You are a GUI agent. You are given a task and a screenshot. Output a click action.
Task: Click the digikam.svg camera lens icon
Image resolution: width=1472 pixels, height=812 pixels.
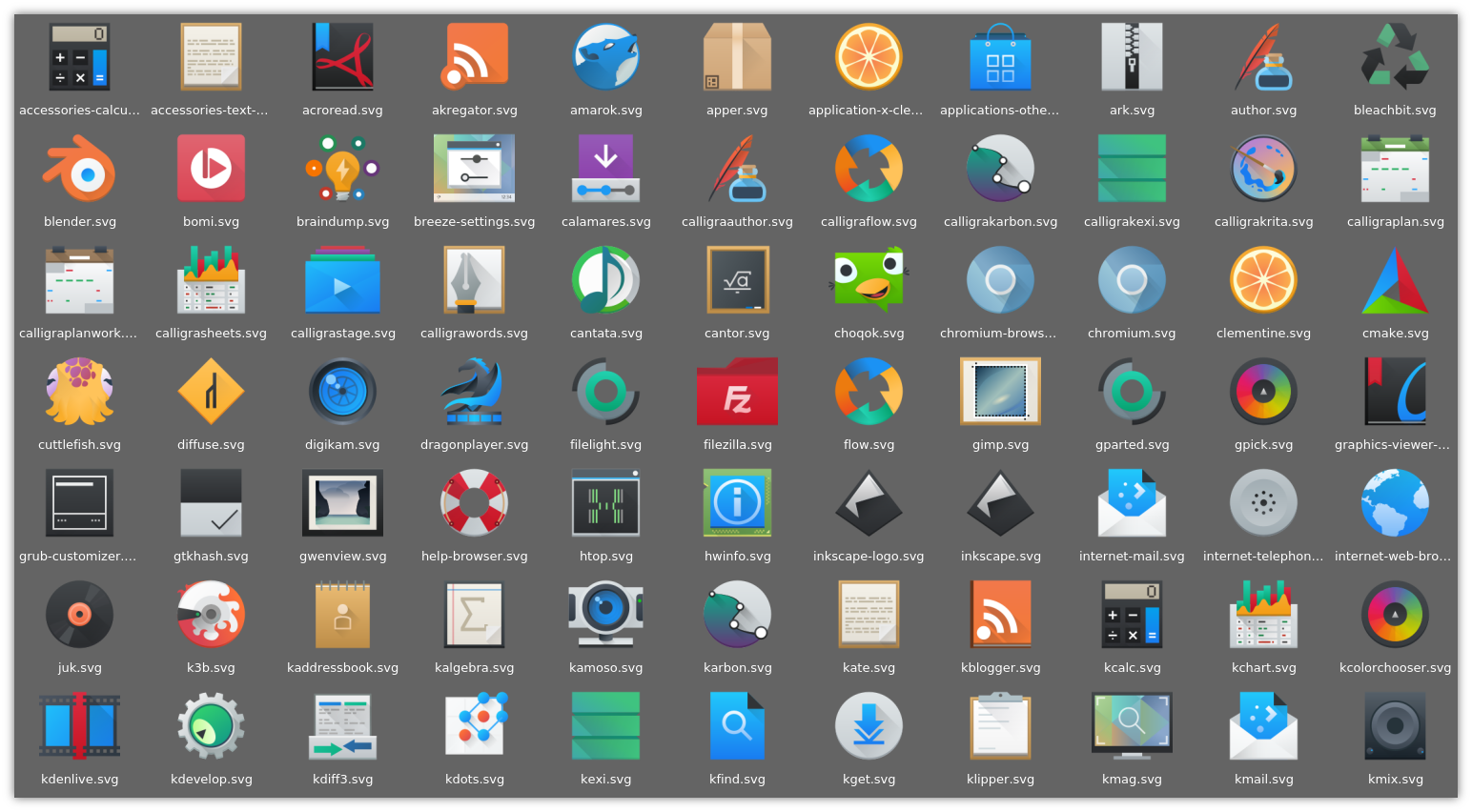click(342, 391)
